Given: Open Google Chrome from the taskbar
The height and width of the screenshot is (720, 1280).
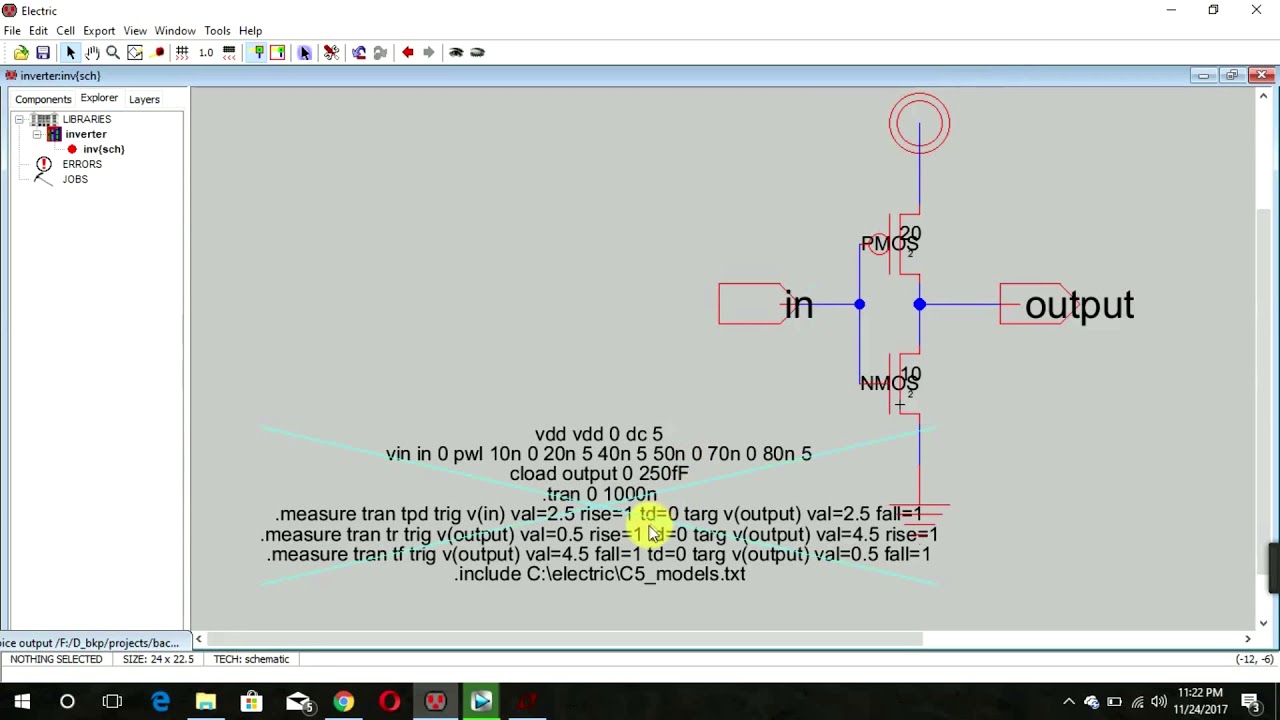Looking at the screenshot, I should coord(343,702).
